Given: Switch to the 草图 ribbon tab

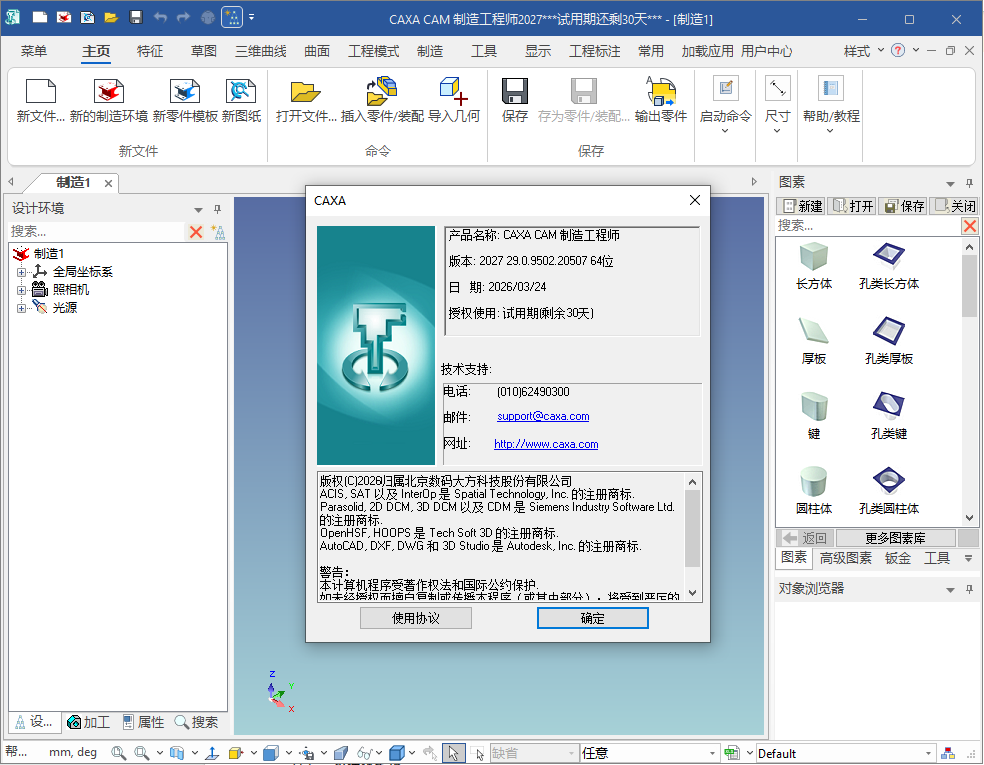Looking at the screenshot, I should [204, 51].
